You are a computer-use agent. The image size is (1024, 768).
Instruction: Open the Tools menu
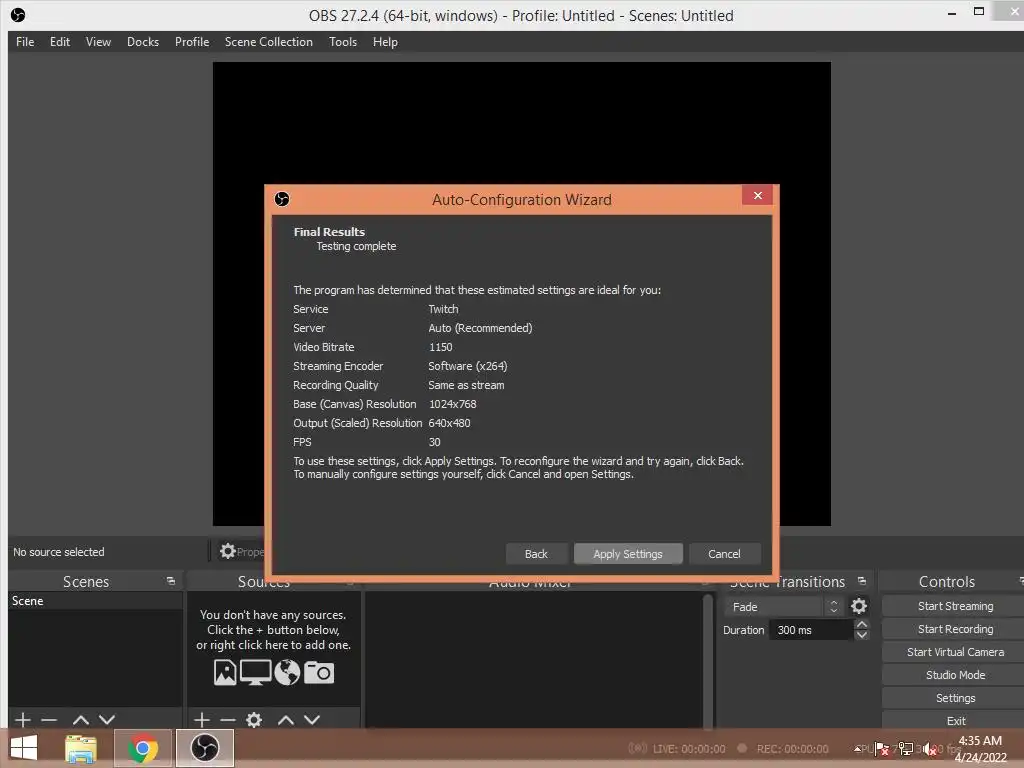(x=343, y=42)
